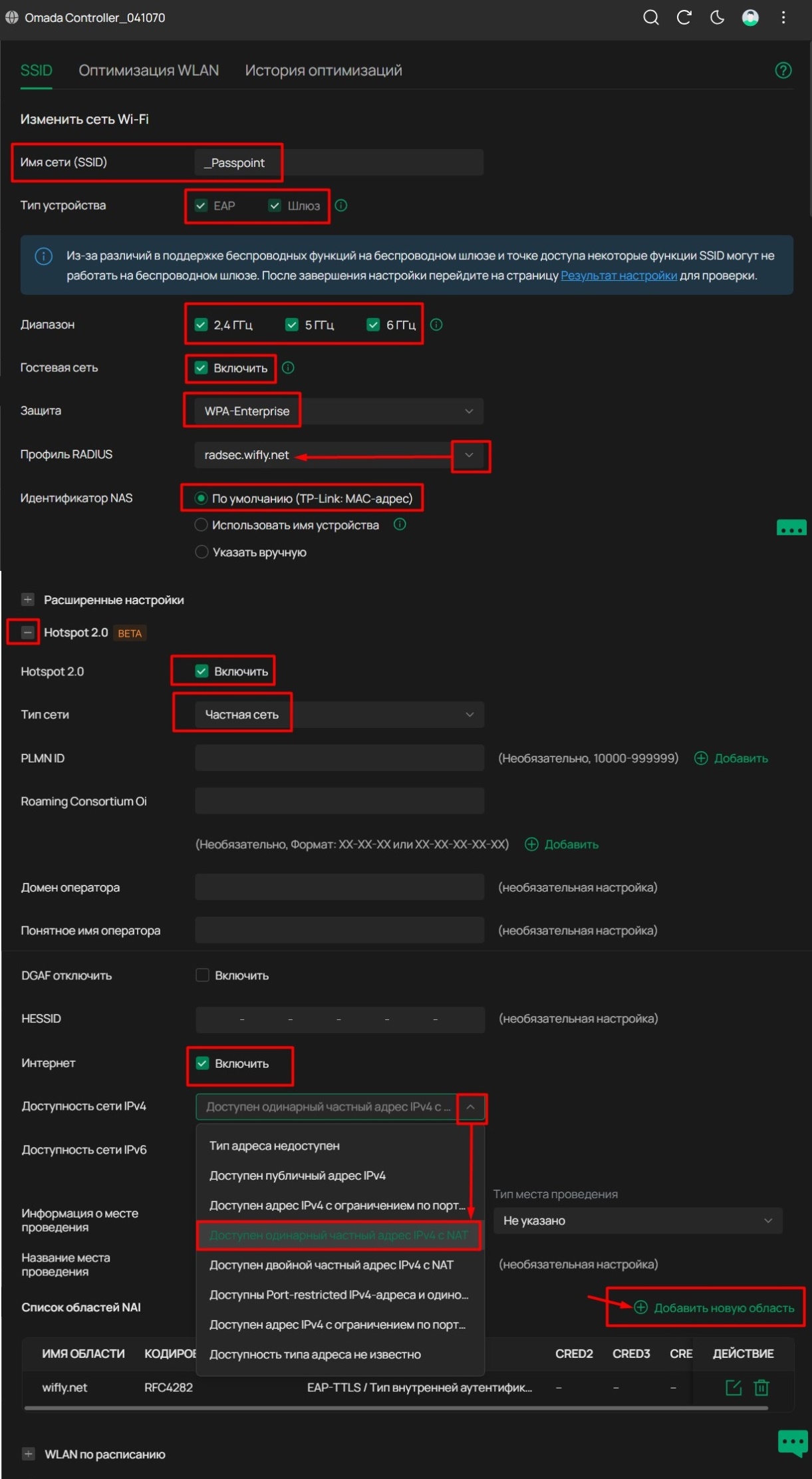The image size is (812, 1479).
Task: Toggle dark mode moon icon
Action: click(x=717, y=18)
